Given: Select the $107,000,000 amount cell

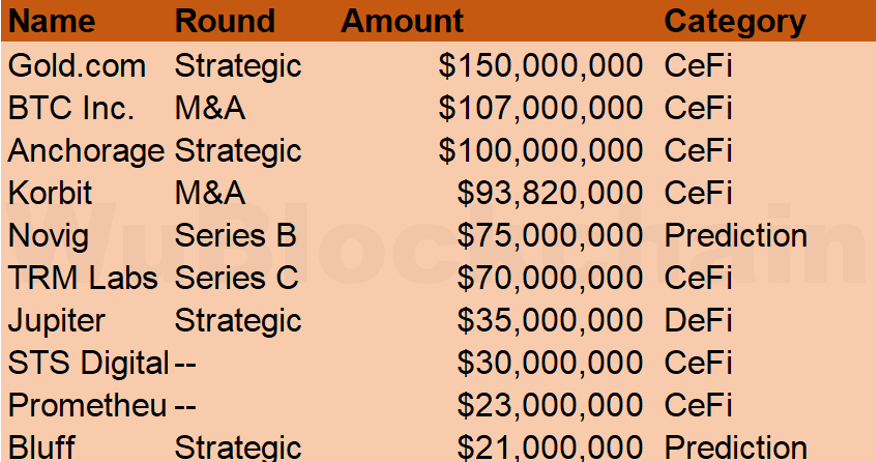Looking at the screenshot, I should (540, 108).
